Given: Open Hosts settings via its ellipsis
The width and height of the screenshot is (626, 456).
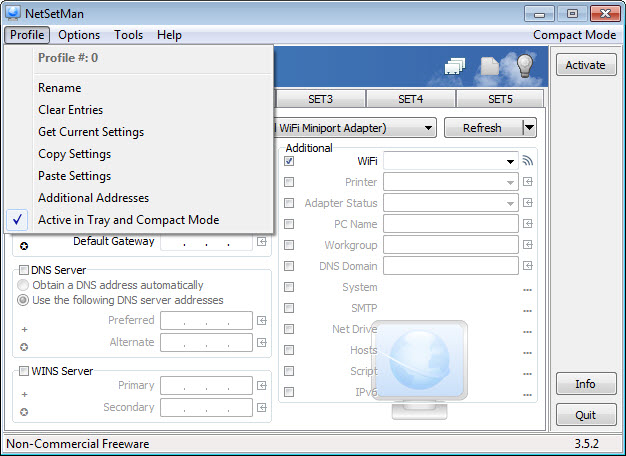Looking at the screenshot, I should (527, 353).
